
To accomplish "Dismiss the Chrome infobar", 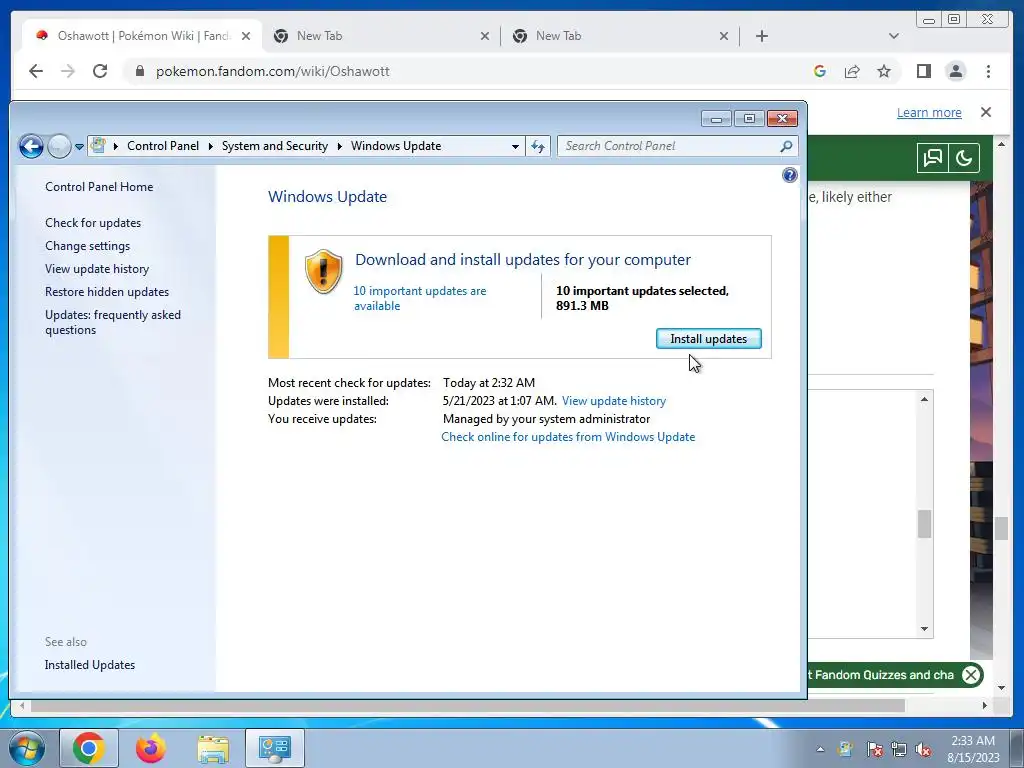I will 986,112.
